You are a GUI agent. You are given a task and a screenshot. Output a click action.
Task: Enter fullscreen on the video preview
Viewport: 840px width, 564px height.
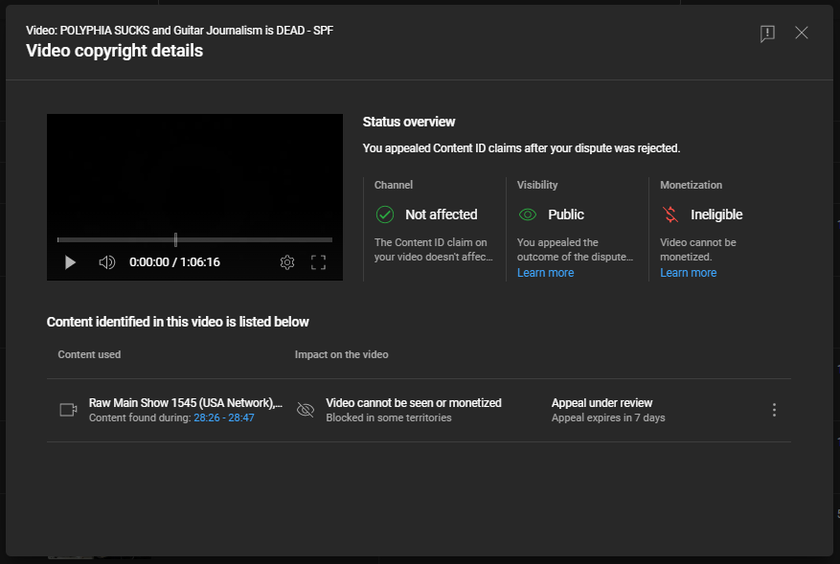(x=318, y=262)
